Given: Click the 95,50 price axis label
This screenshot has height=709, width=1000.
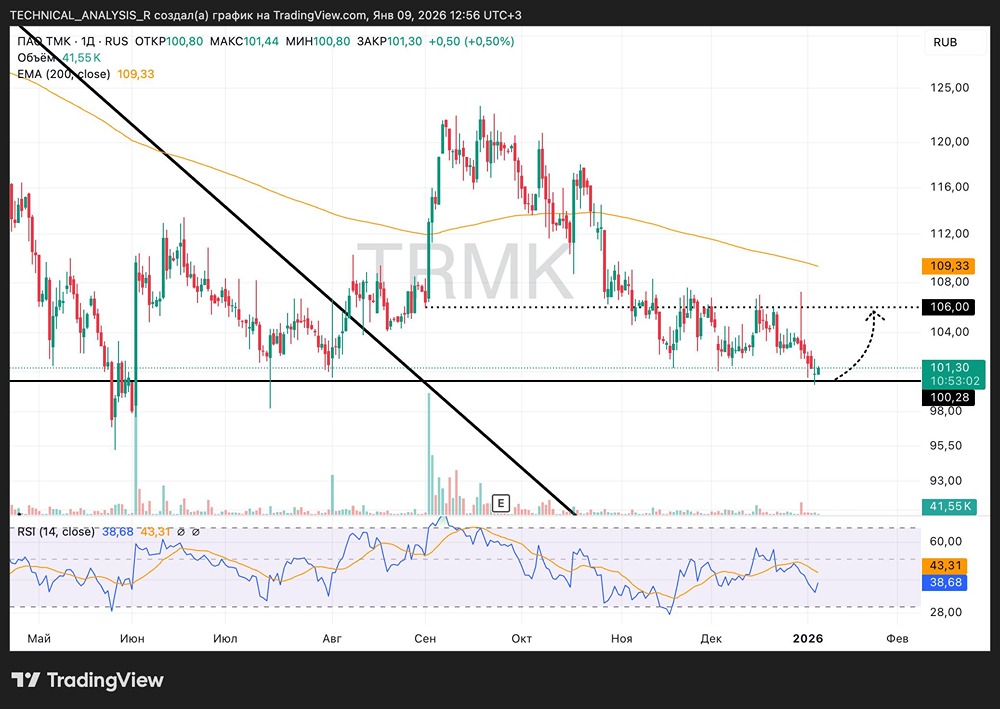Looking at the screenshot, I should (x=946, y=446).
